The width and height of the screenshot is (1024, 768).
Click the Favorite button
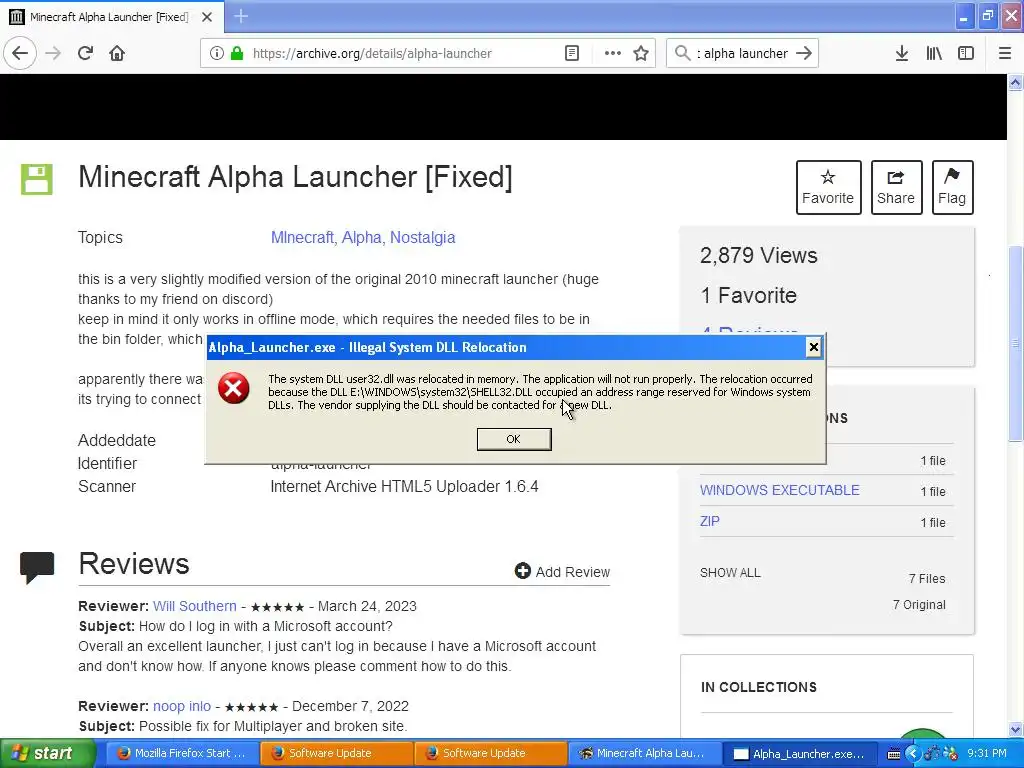click(828, 187)
